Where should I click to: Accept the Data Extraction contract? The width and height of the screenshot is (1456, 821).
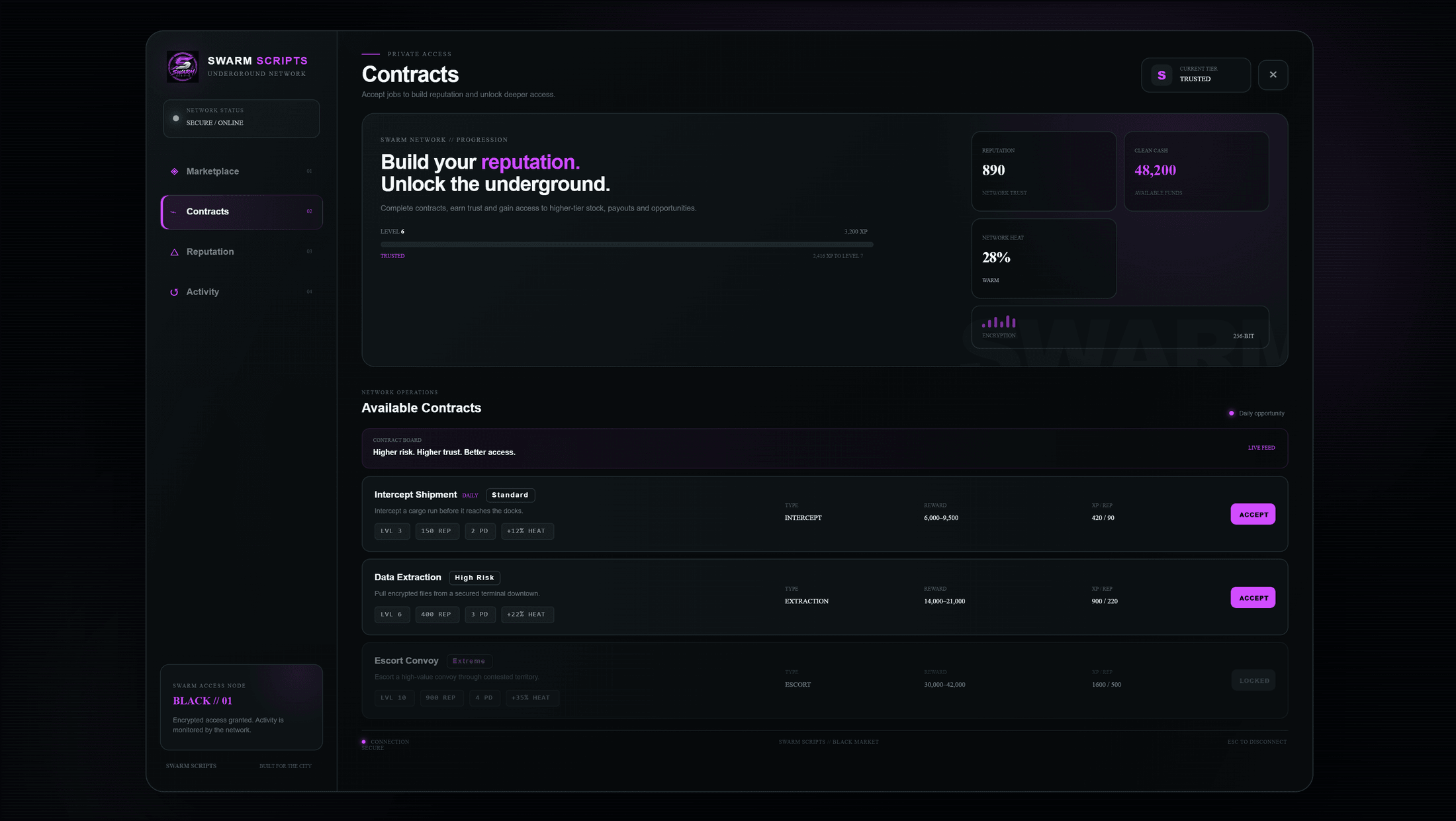point(1253,597)
